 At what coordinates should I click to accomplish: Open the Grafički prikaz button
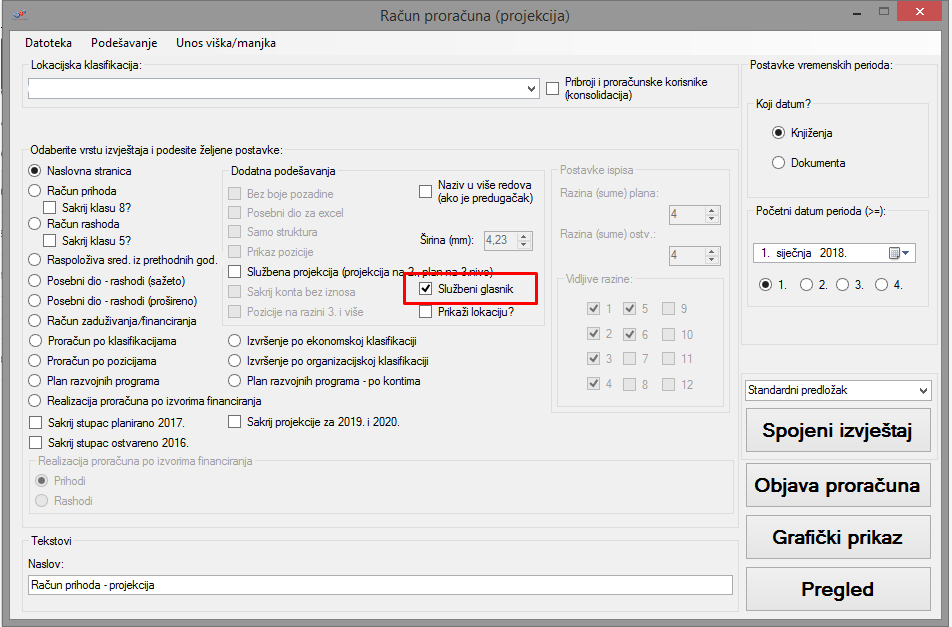tap(838, 537)
